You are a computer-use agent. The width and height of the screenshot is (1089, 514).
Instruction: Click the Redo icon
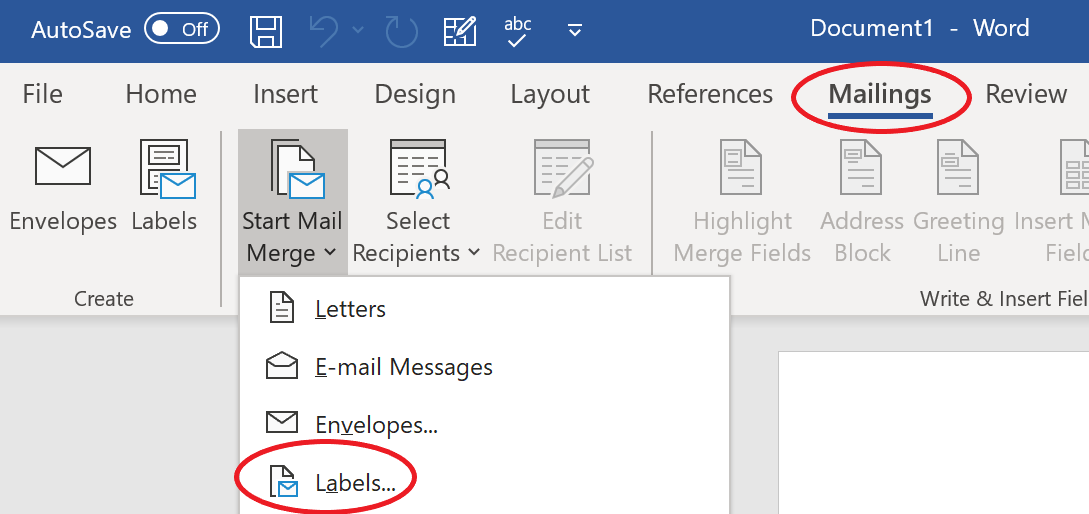pyautogui.click(x=401, y=30)
